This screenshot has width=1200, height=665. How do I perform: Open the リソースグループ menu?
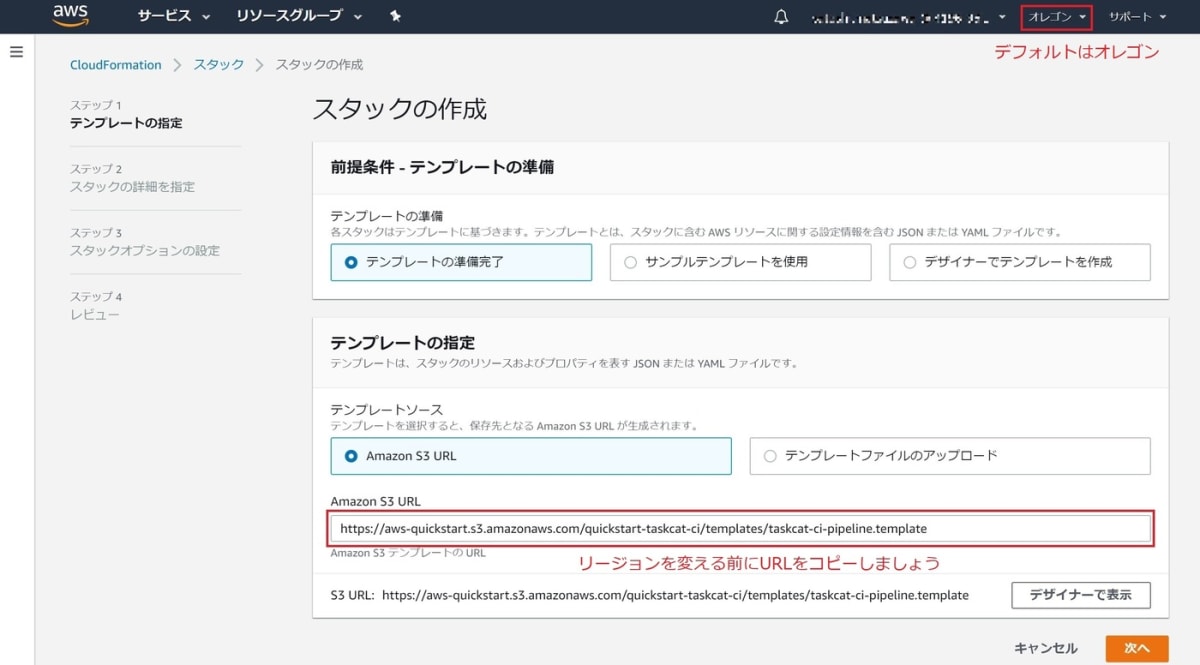pos(299,16)
